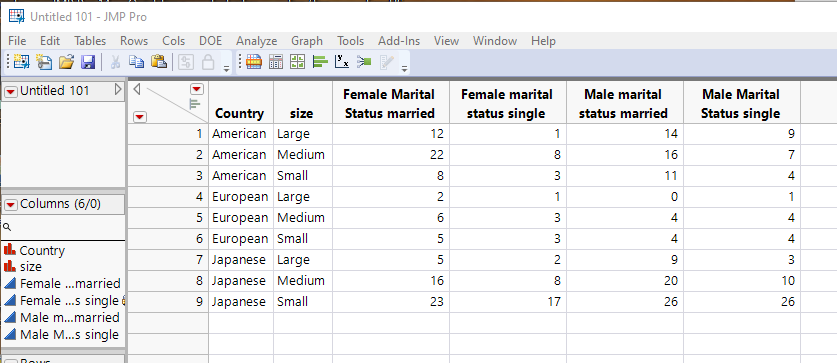This screenshot has width=837, height=363.
Task: Open the Columns panel red triangle menu
Action: (11, 204)
